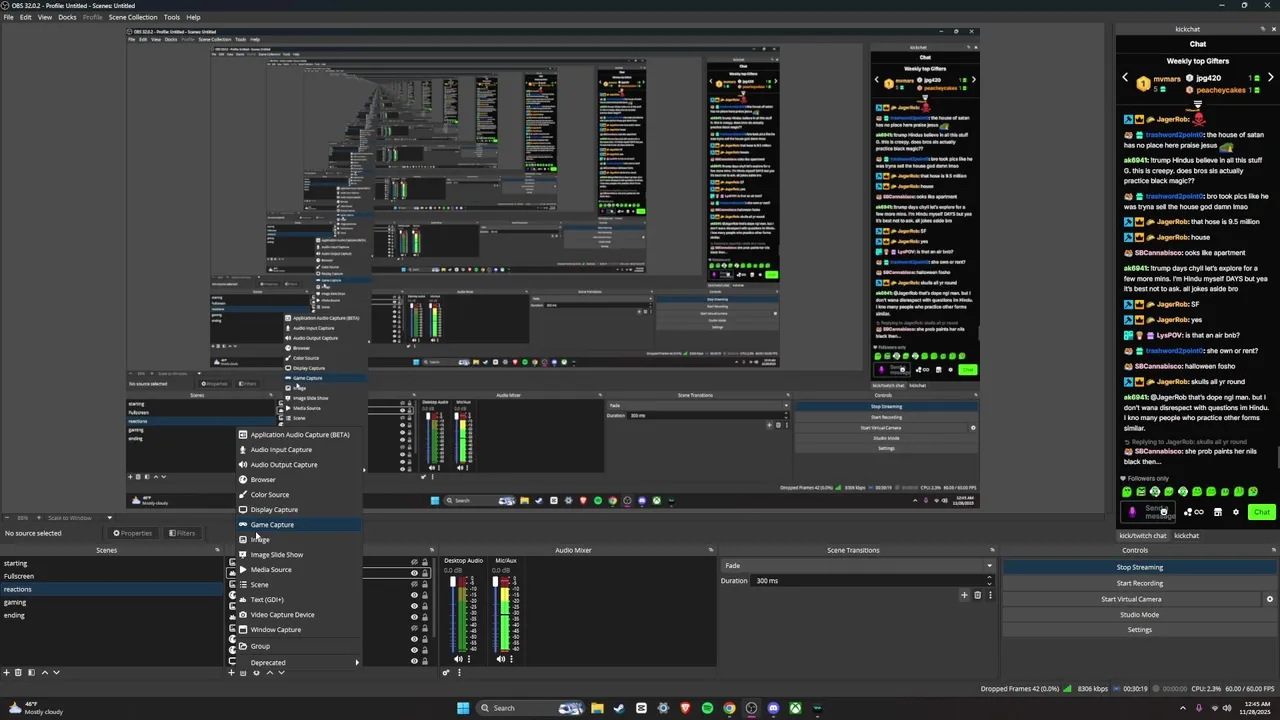The image size is (1280, 720).
Task: Click Start Recording button
Action: pyautogui.click(x=1139, y=583)
